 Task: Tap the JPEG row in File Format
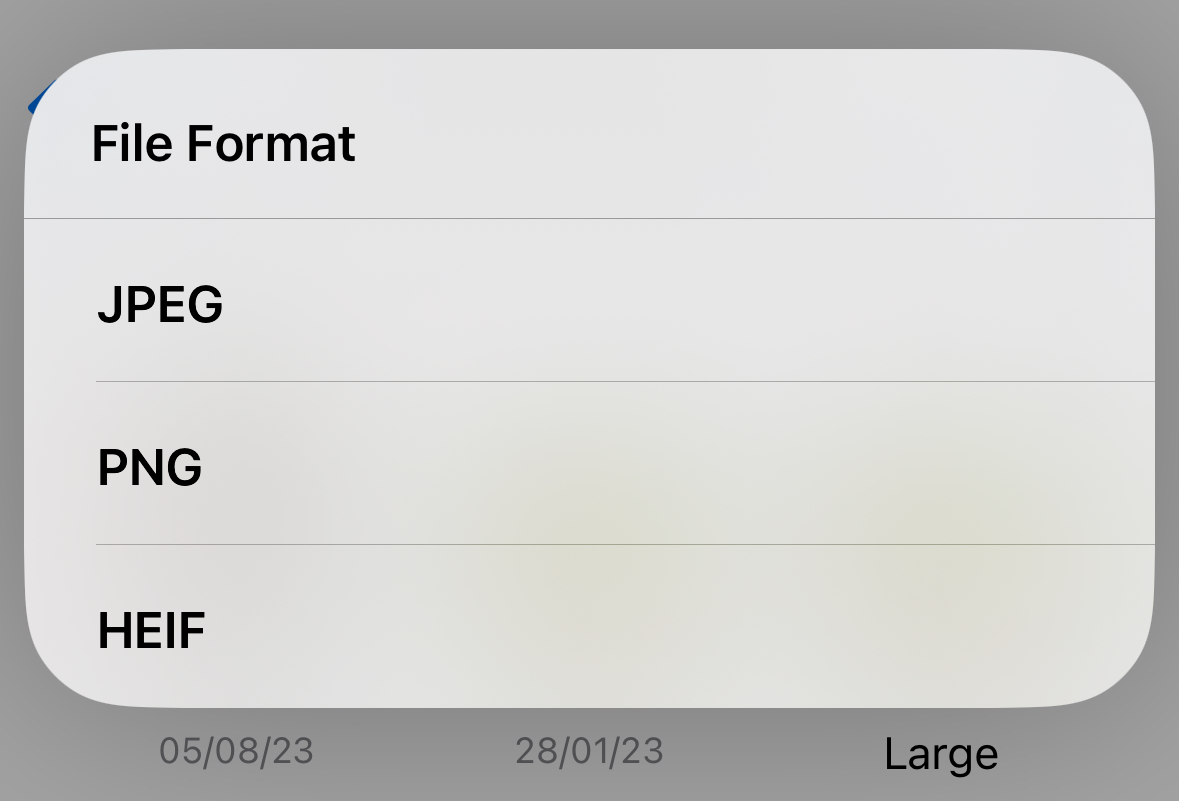pos(590,300)
